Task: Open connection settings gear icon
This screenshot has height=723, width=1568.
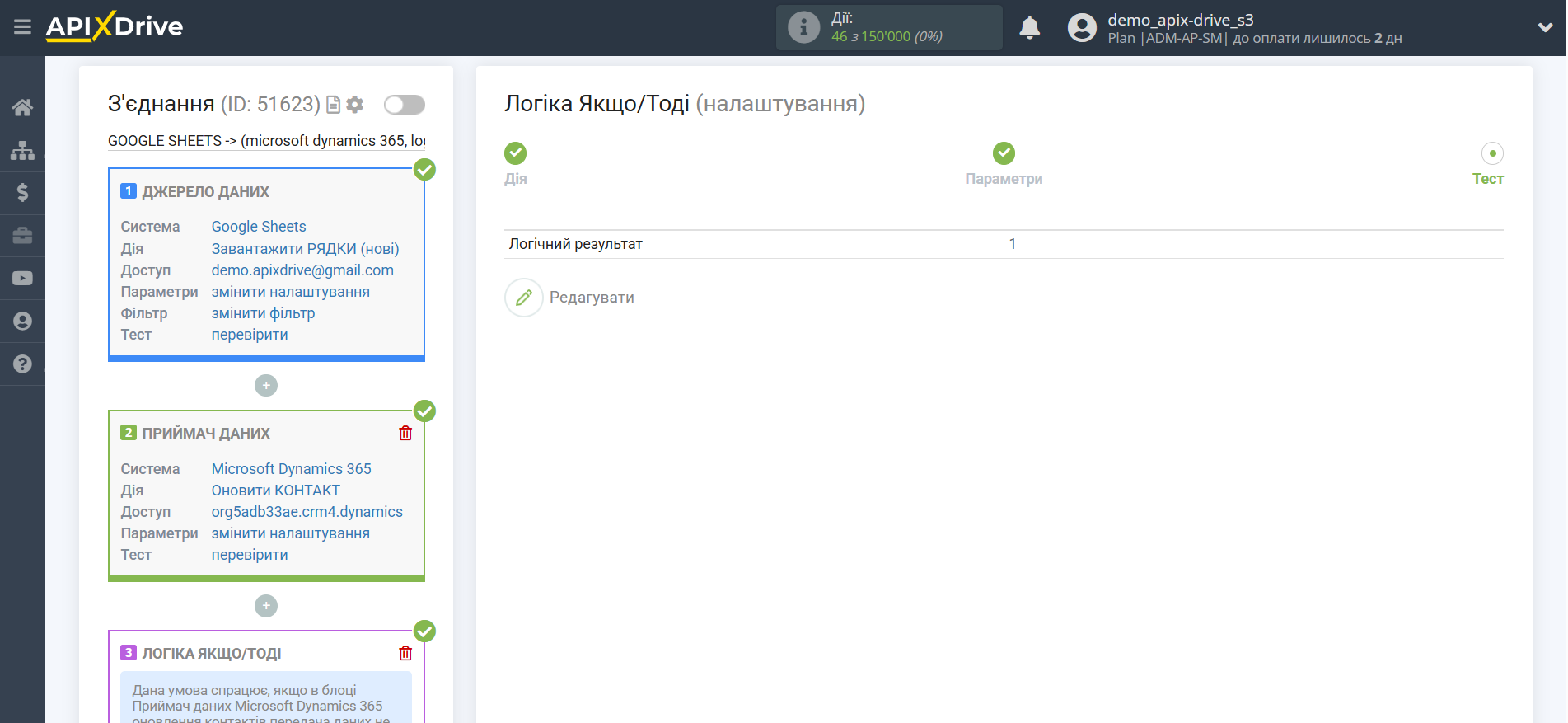Action: pyautogui.click(x=355, y=105)
